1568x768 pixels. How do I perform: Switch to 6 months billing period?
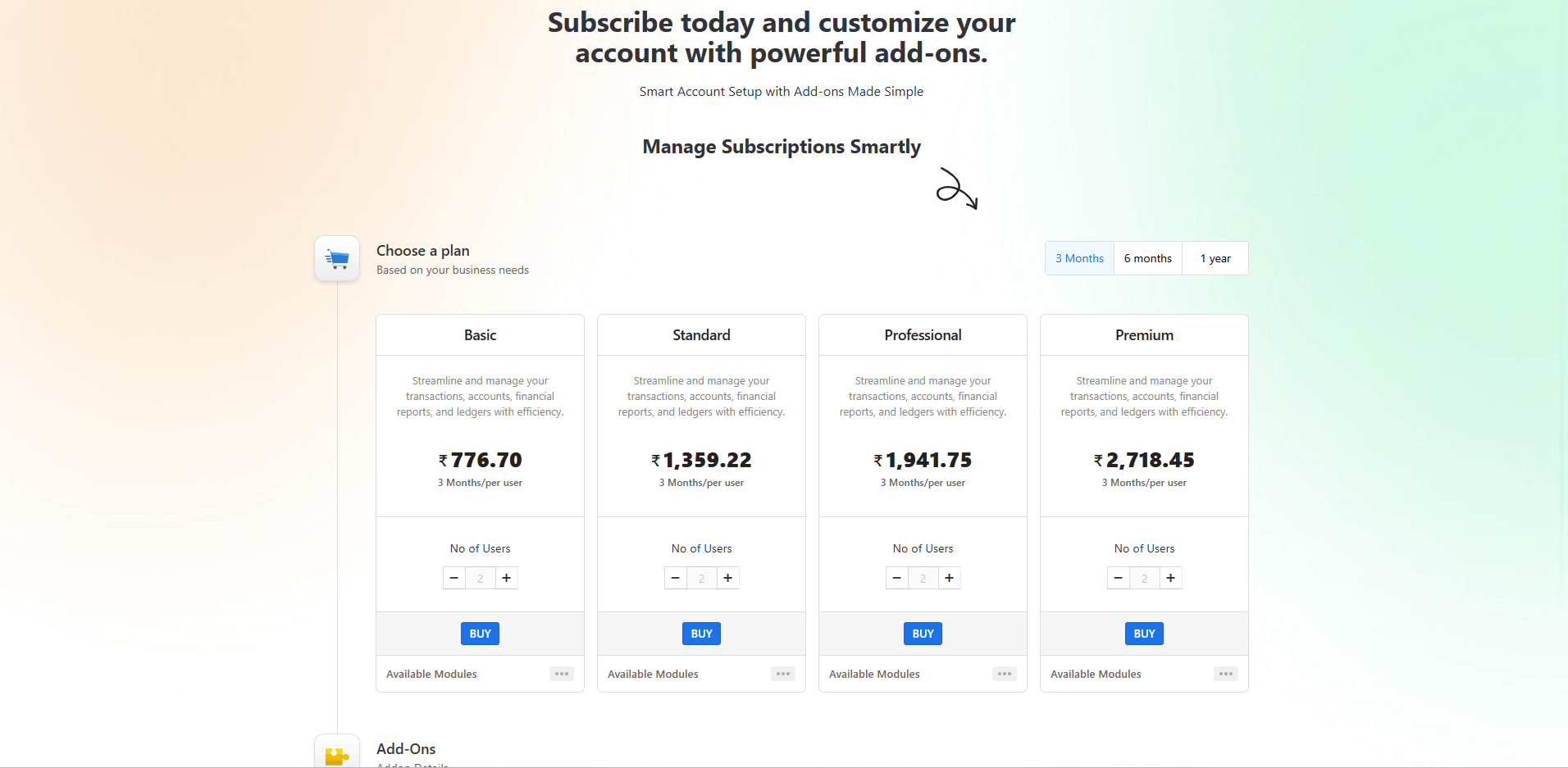1147,258
